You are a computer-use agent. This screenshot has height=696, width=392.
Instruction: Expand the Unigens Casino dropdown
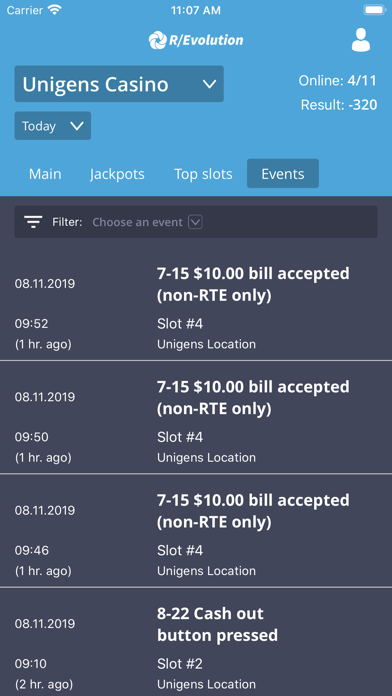(119, 84)
